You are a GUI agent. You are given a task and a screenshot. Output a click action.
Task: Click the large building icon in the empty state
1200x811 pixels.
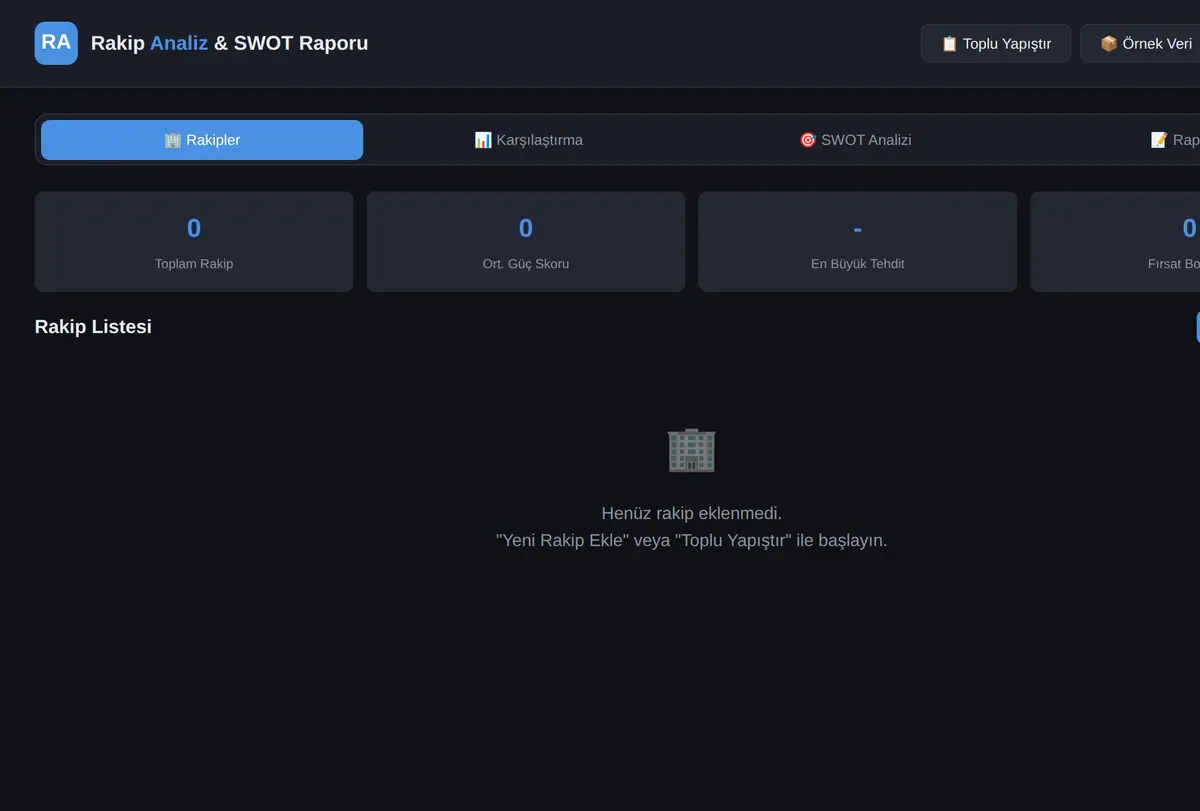(692, 450)
